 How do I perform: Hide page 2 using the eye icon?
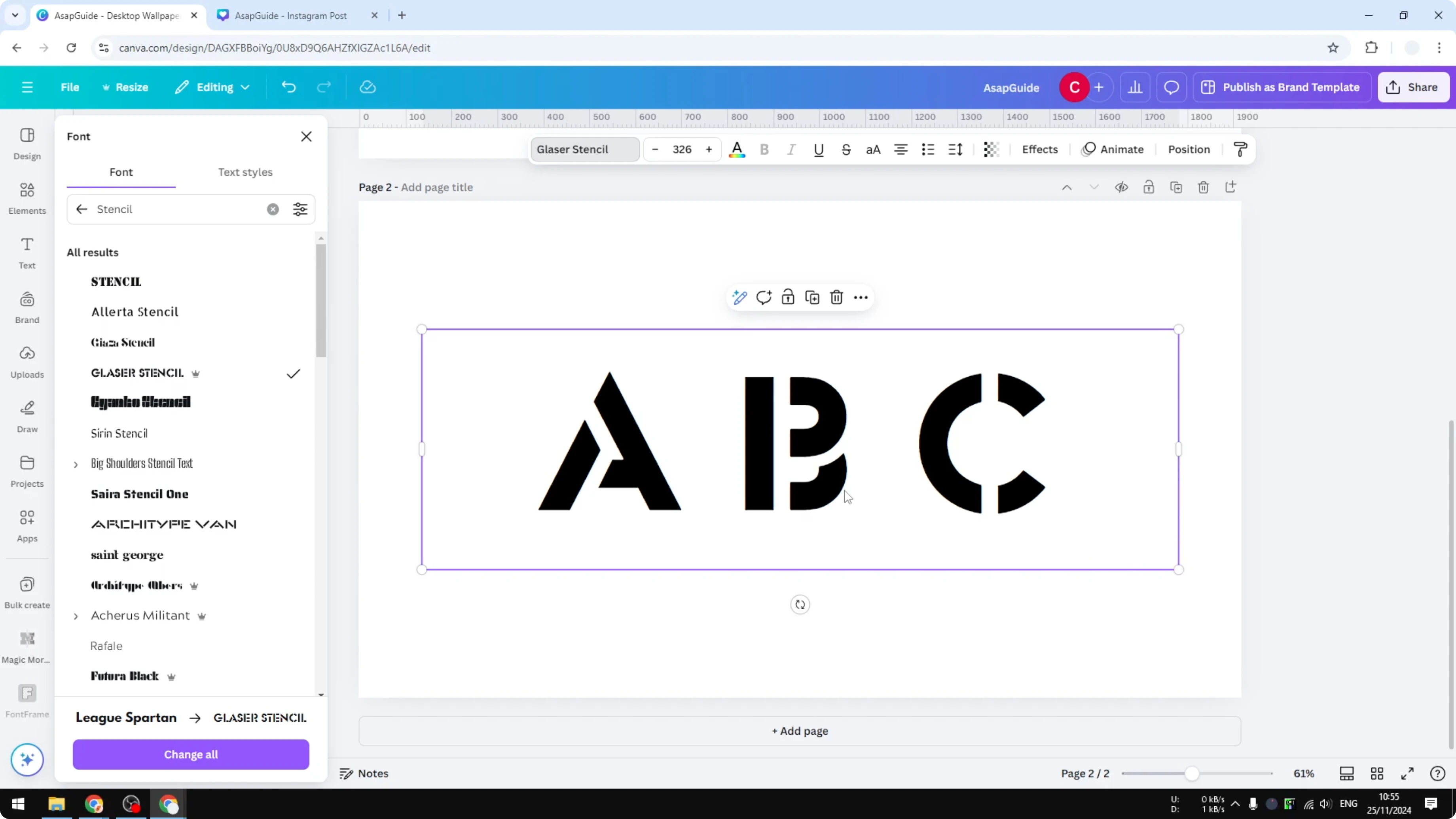click(1122, 187)
